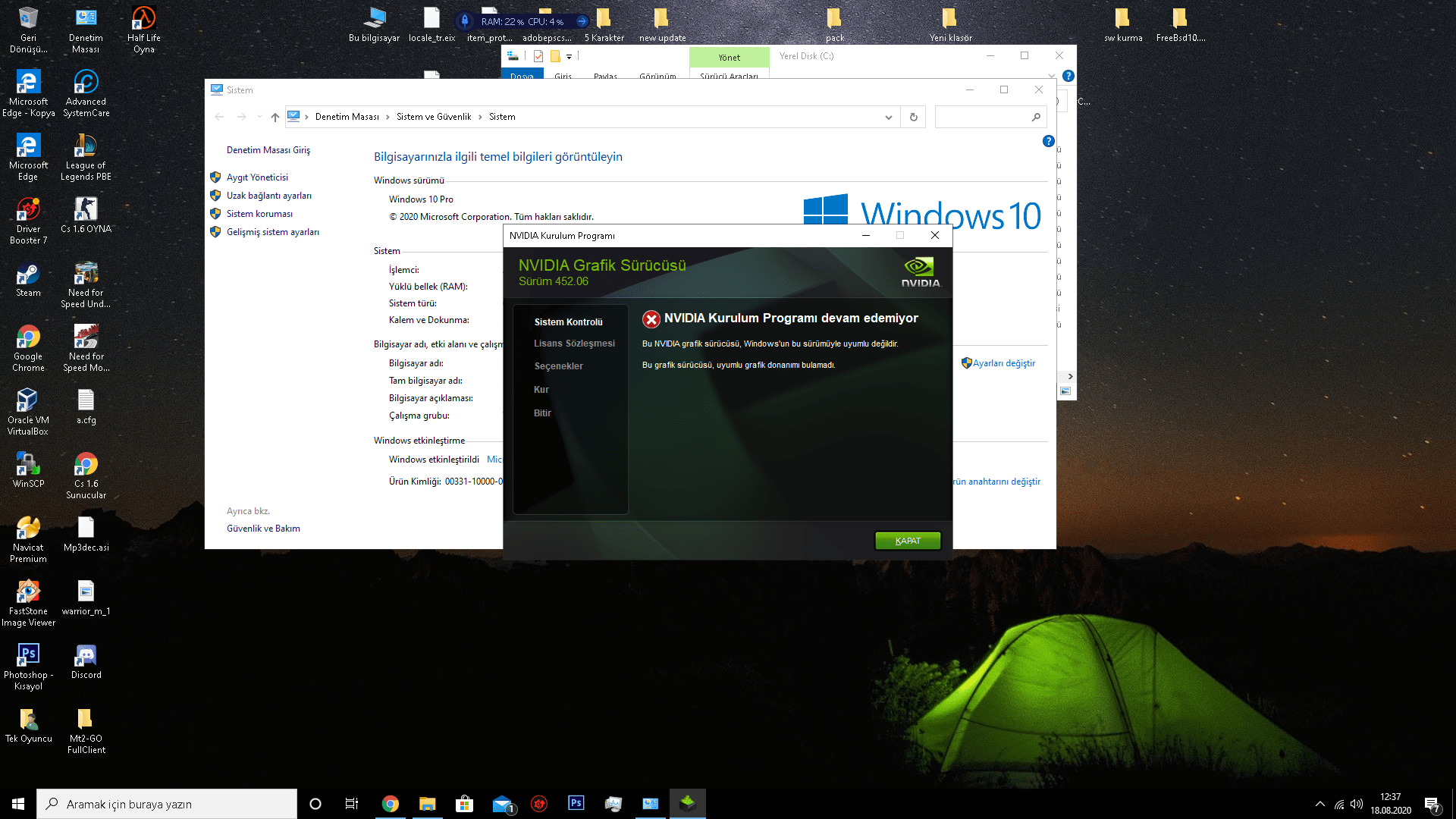The height and width of the screenshot is (819, 1456).
Task: Open the Wi-Fi network tray icon
Action: click(1339, 804)
